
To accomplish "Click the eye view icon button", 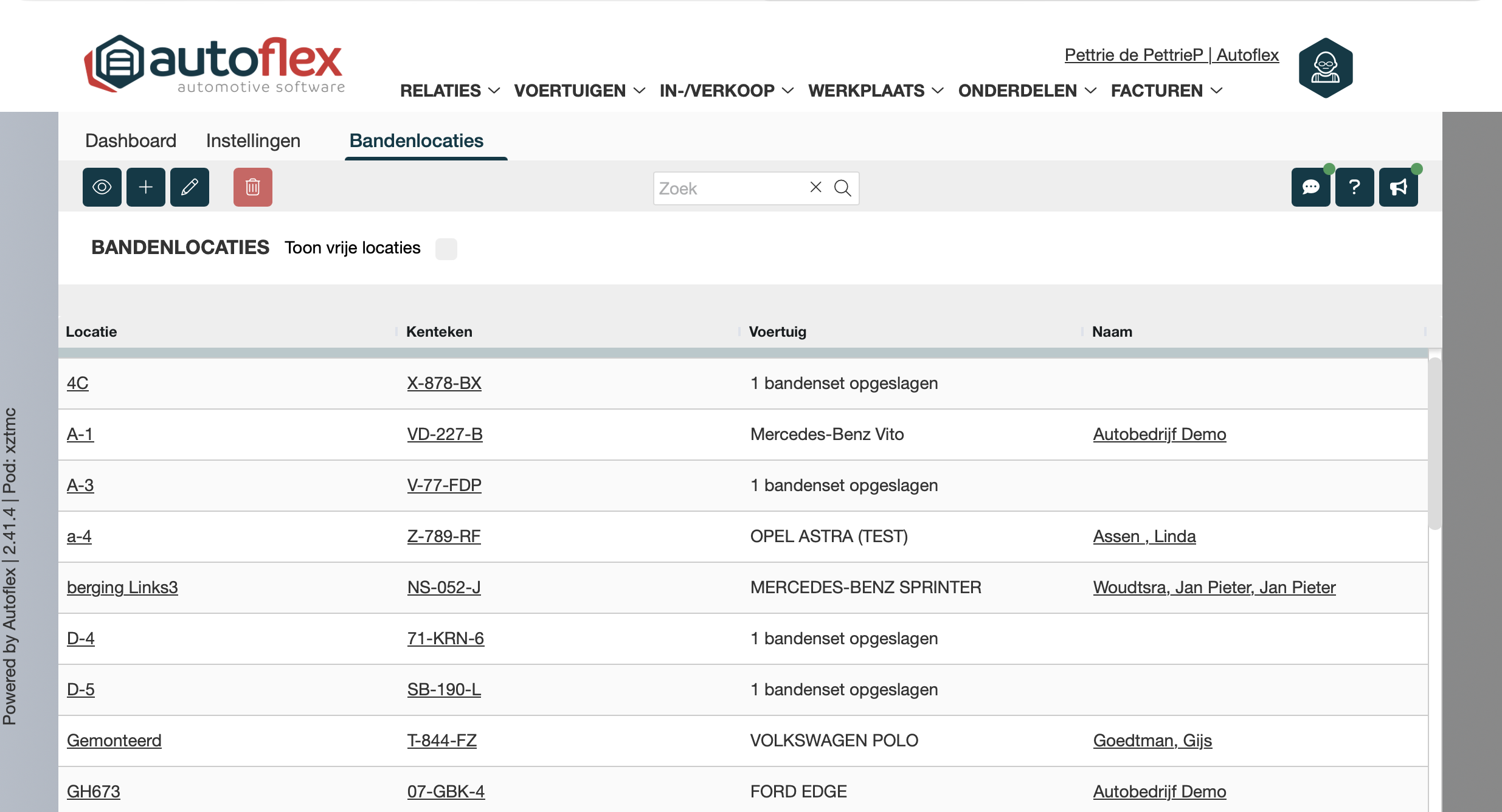I will (x=102, y=187).
